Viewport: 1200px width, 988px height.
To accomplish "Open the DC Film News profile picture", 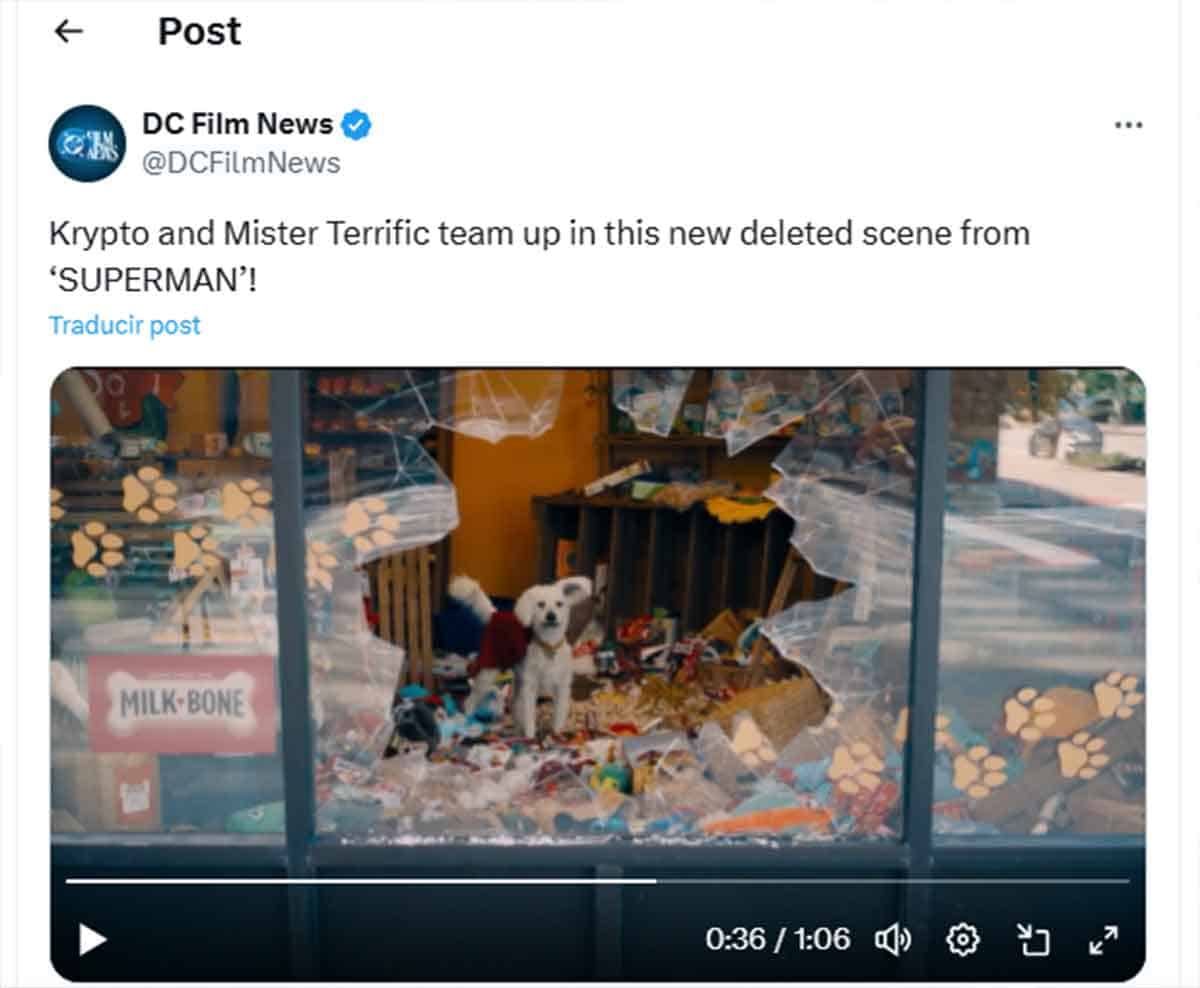I will coord(87,143).
